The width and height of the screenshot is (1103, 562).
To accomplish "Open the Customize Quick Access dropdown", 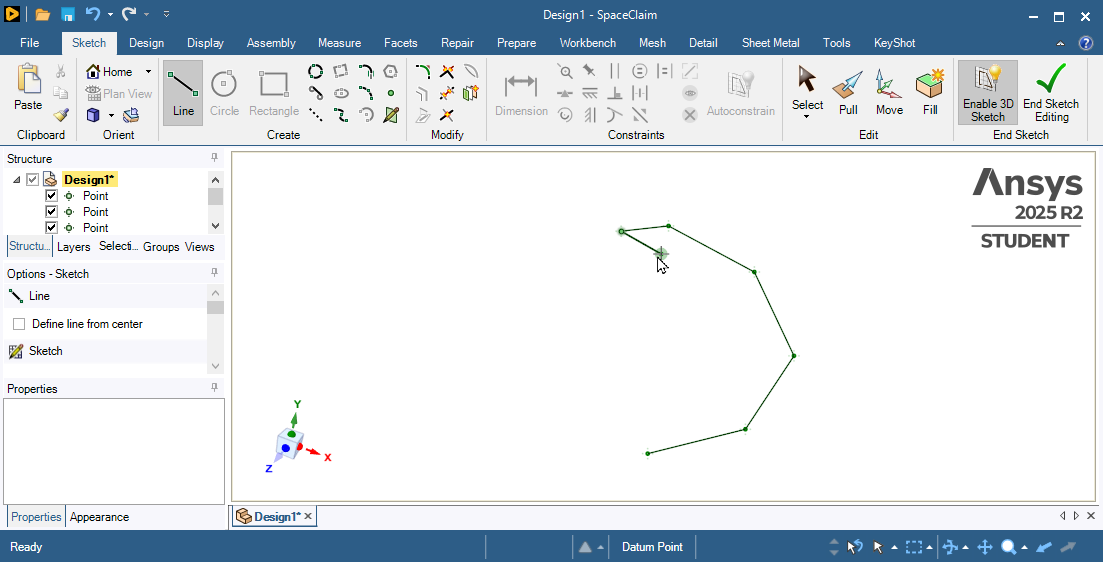I will [166, 14].
